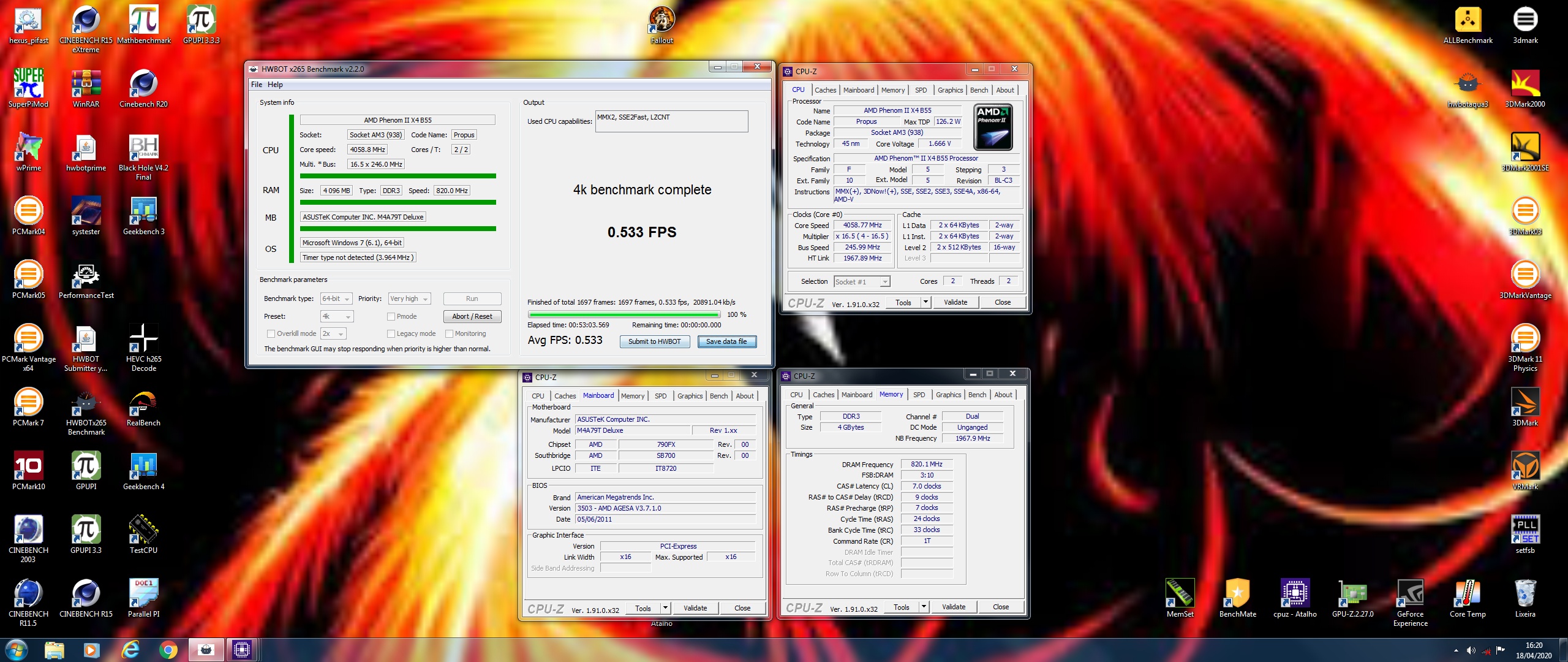Open 3DMark2000 desktop shortcut
The image size is (1568, 662).
click(1525, 88)
